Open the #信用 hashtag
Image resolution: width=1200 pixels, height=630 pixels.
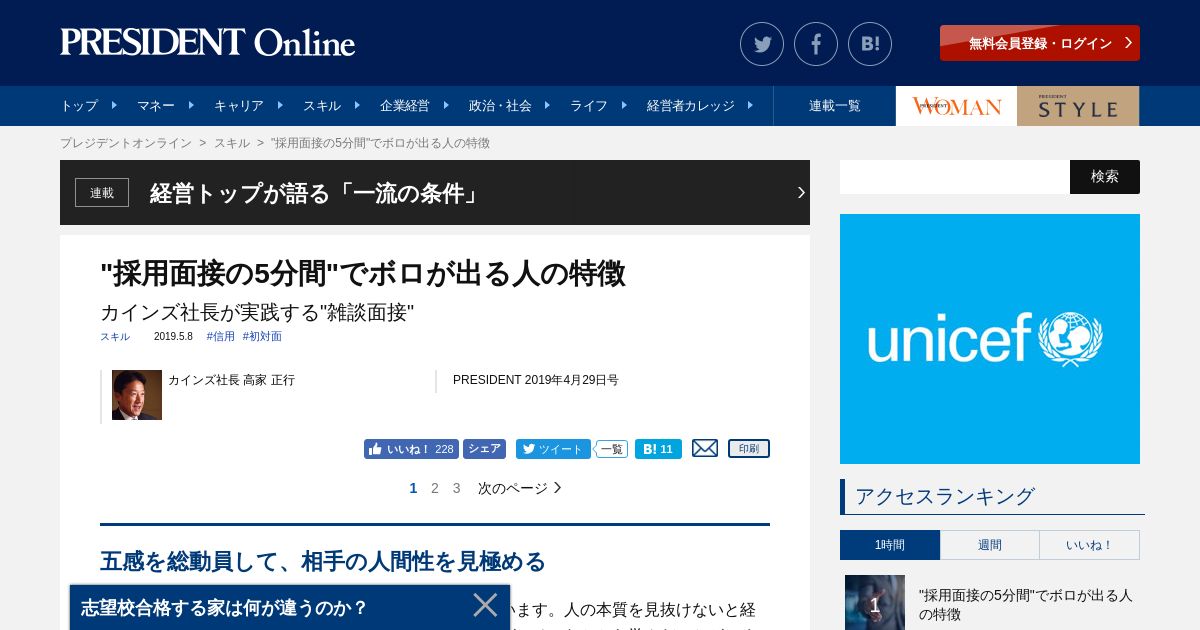click(221, 337)
